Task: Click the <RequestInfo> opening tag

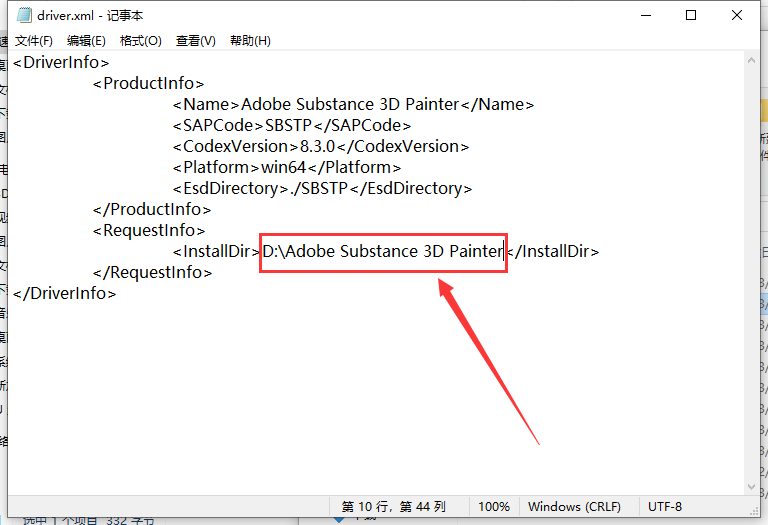Action: coord(149,231)
